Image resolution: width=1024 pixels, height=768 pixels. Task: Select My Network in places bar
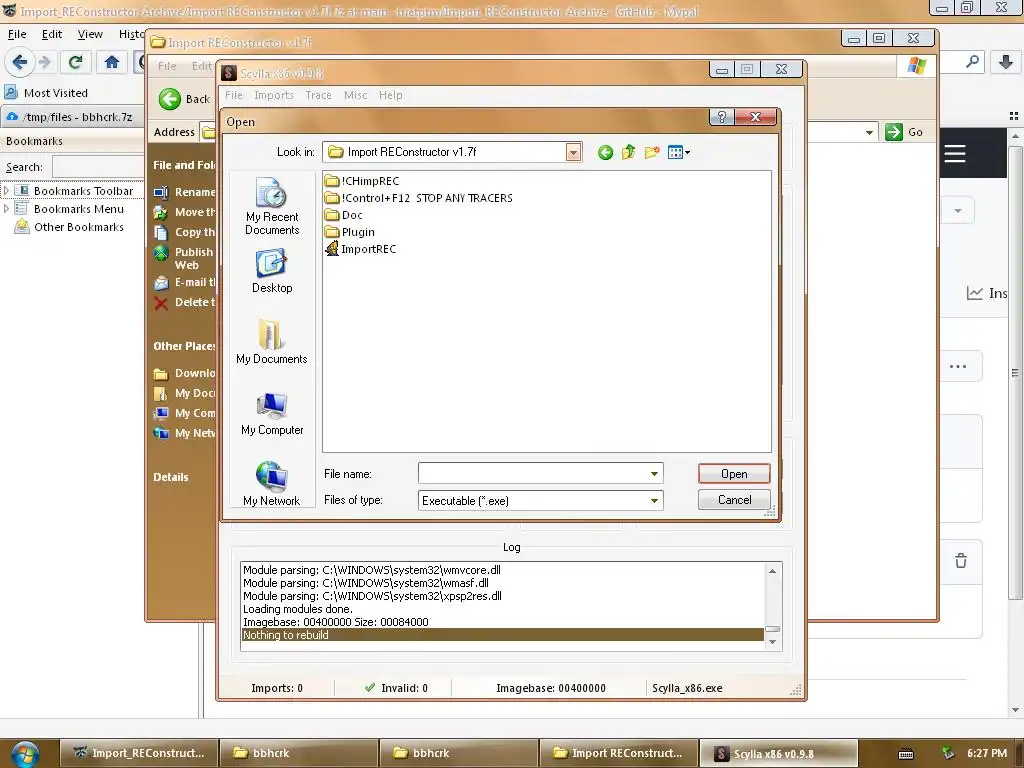272,484
